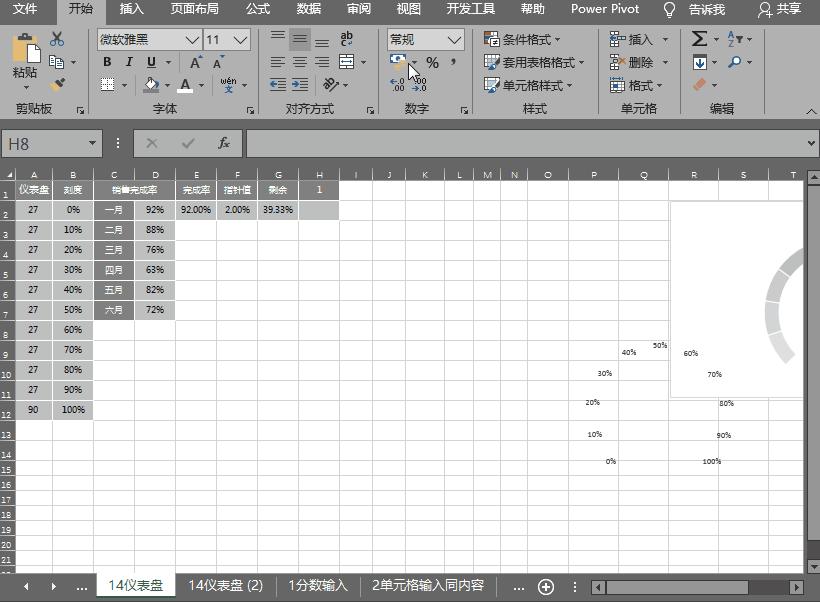Switch to the 插入 ribbon tab
This screenshot has width=820, height=602.
(x=133, y=9)
